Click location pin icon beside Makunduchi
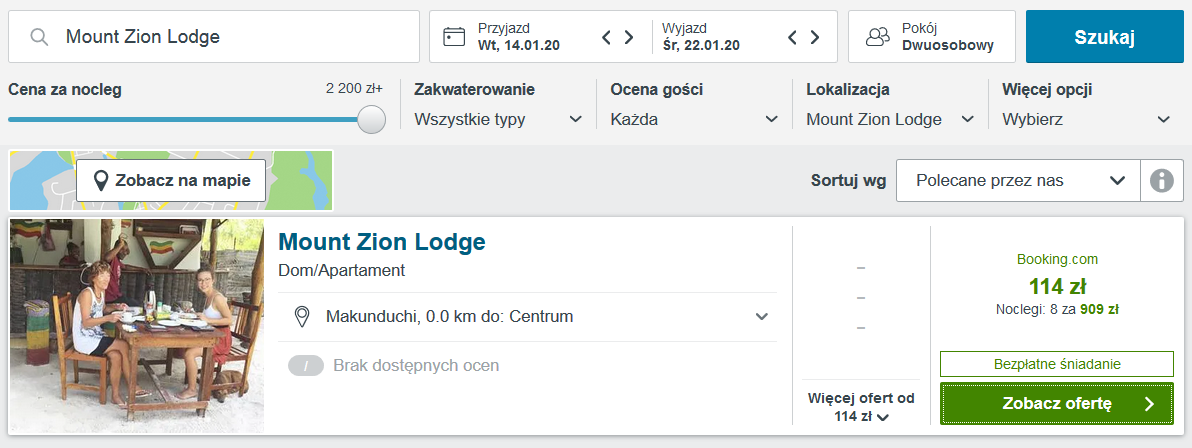The height and width of the screenshot is (448, 1192). (x=302, y=316)
